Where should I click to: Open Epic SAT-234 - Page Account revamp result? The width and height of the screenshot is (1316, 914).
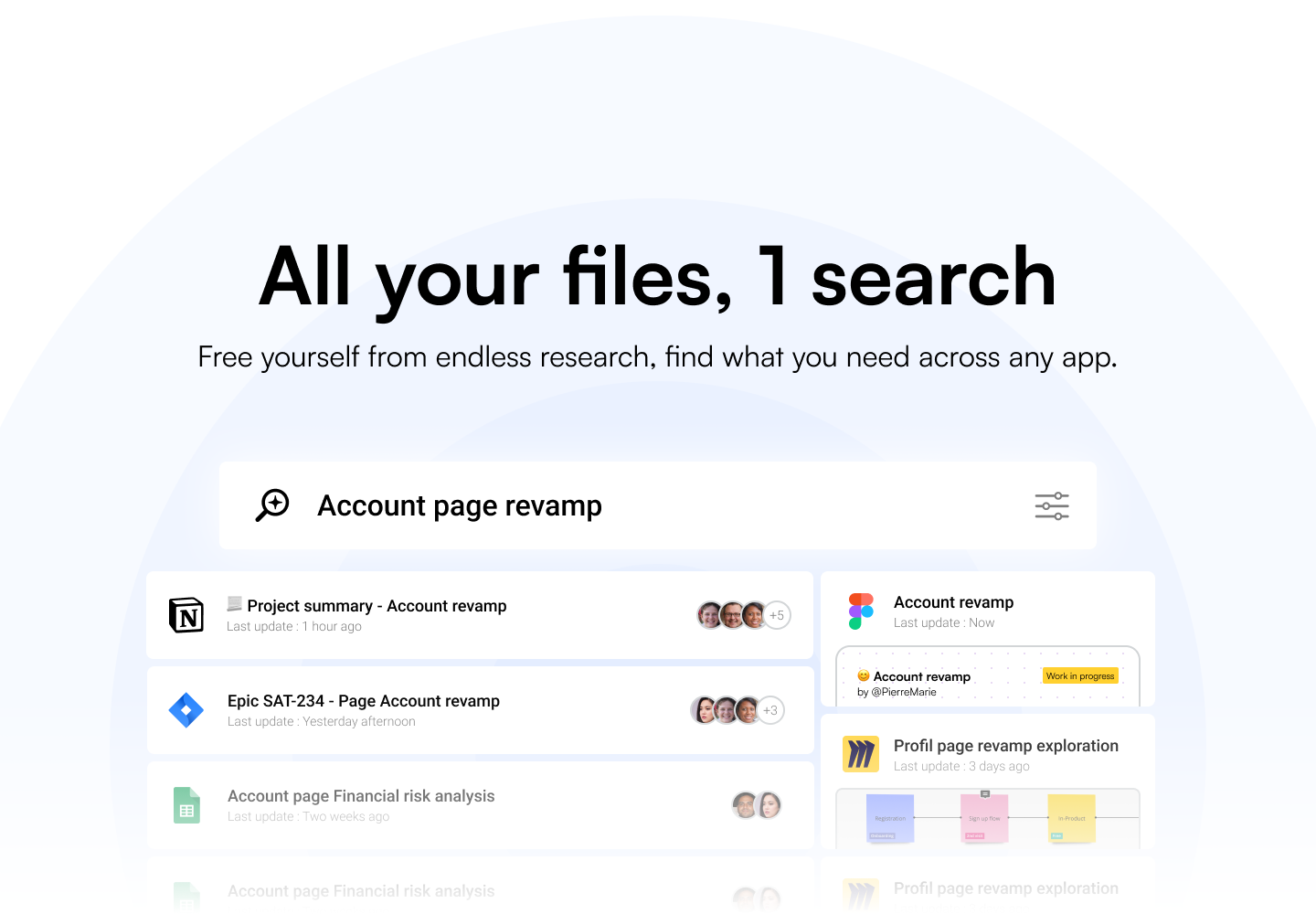click(480, 710)
